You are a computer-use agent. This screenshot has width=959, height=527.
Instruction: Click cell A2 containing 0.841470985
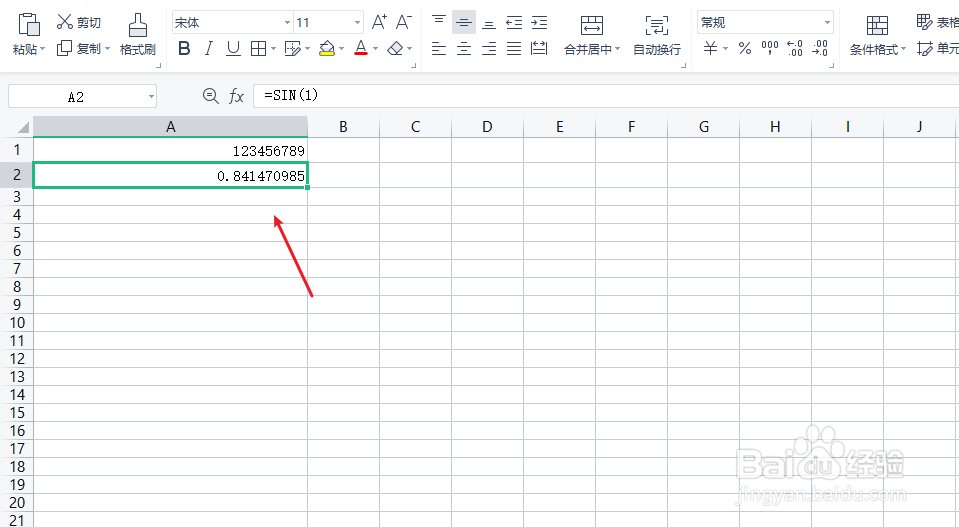tap(171, 175)
